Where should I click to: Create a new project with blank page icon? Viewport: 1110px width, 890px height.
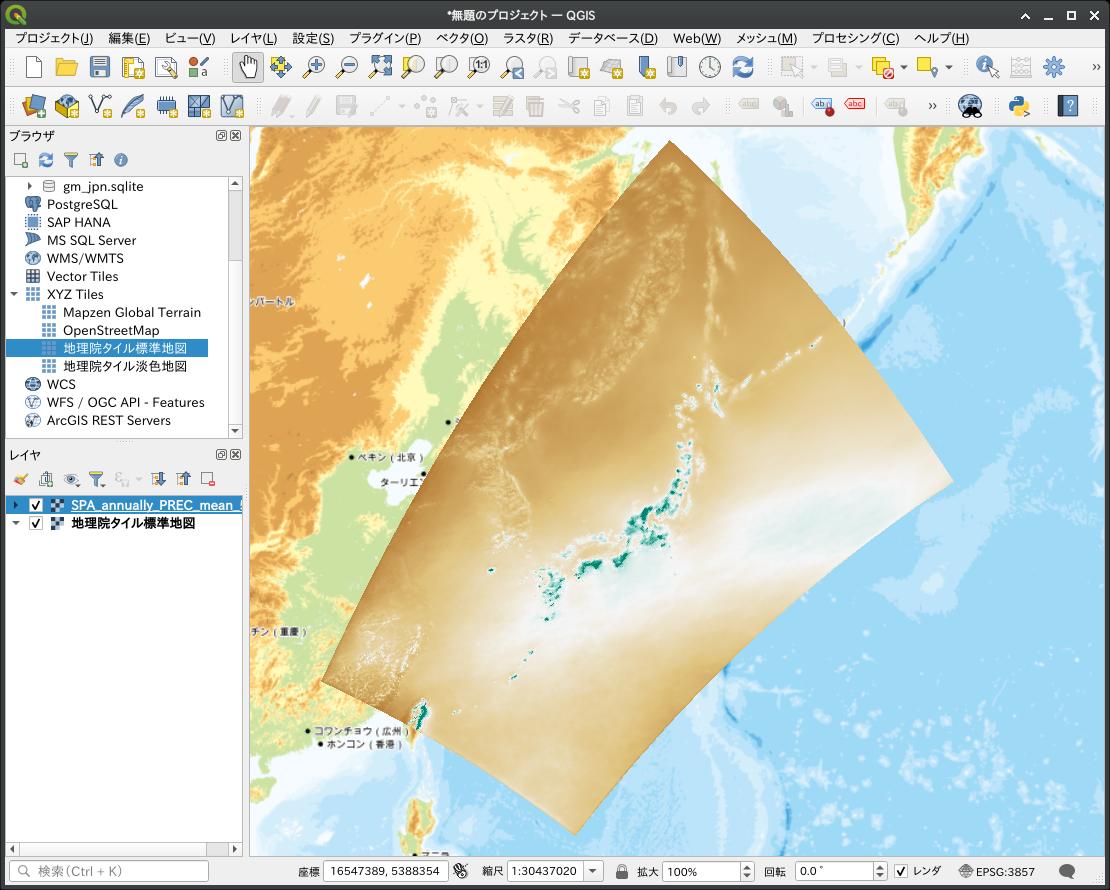pyautogui.click(x=33, y=67)
